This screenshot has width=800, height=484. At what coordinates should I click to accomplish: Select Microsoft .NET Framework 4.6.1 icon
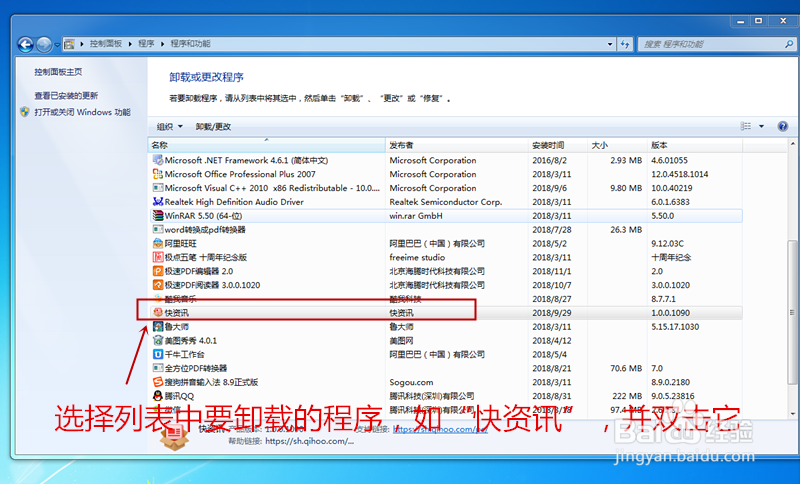pos(158,160)
